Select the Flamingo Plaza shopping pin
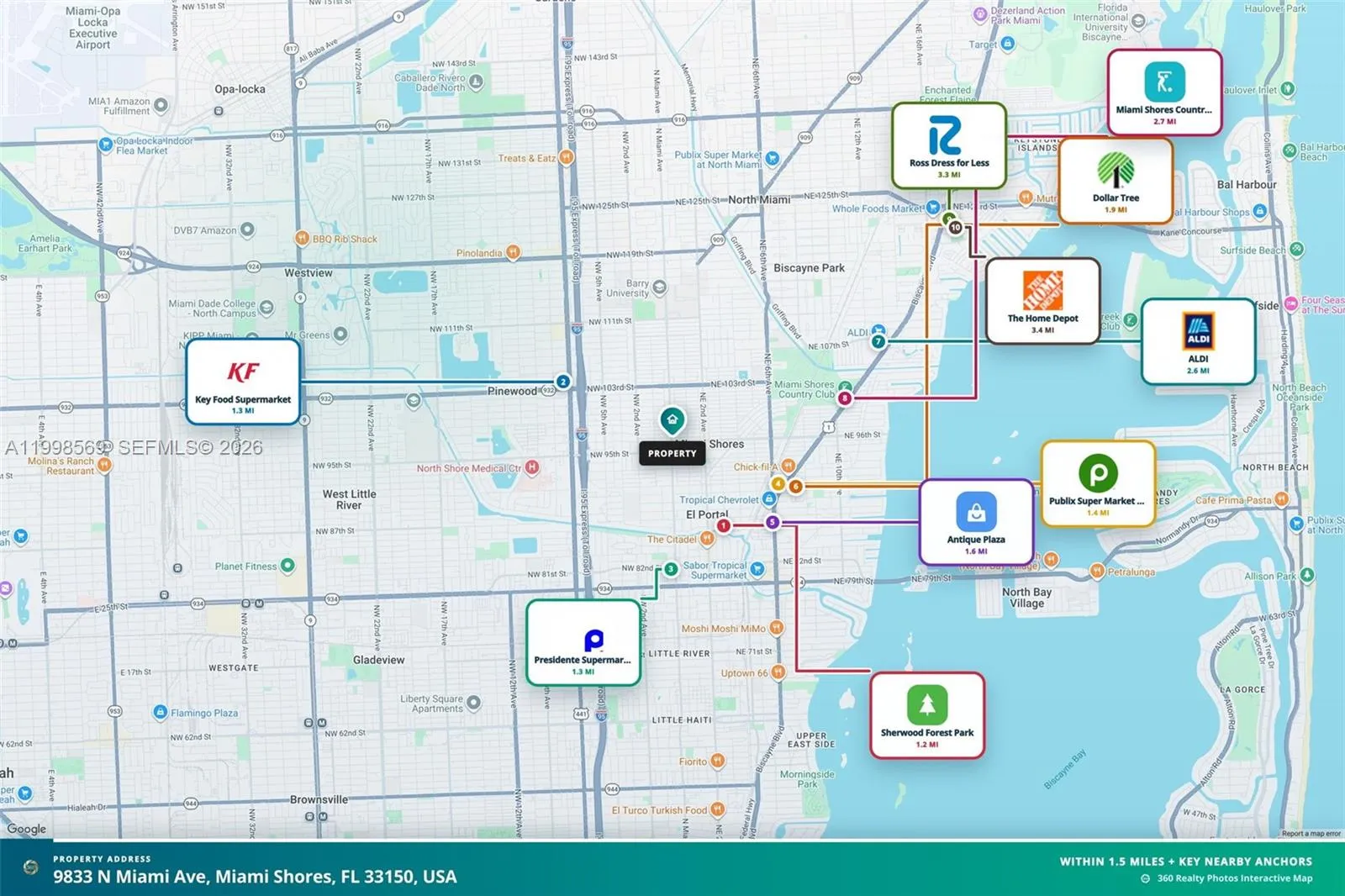 [161, 712]
